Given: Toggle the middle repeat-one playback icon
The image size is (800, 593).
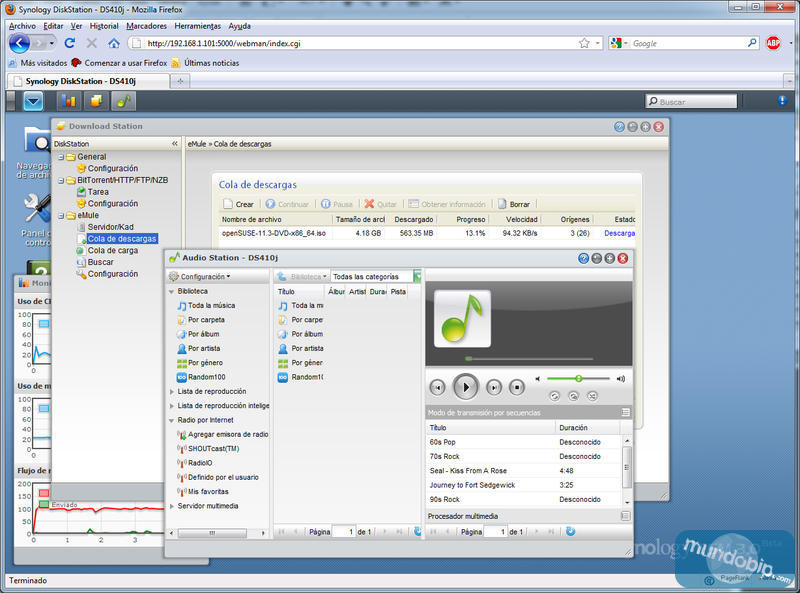Looking at the screenshot, I should (x=573, y=396).
